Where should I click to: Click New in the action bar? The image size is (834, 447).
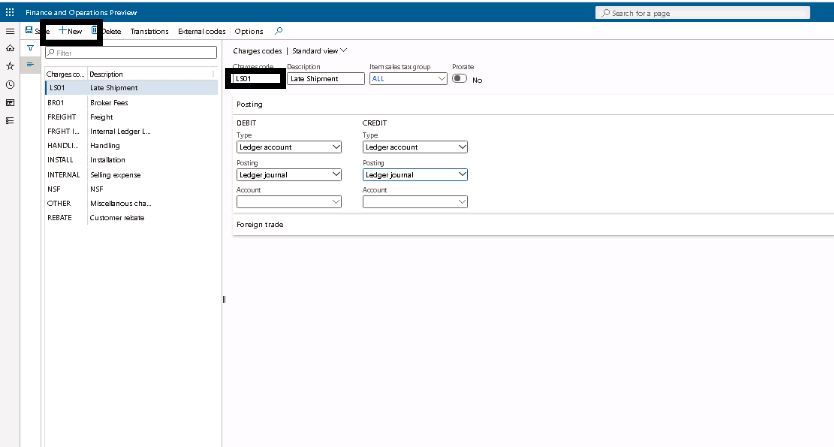(71, 31)
